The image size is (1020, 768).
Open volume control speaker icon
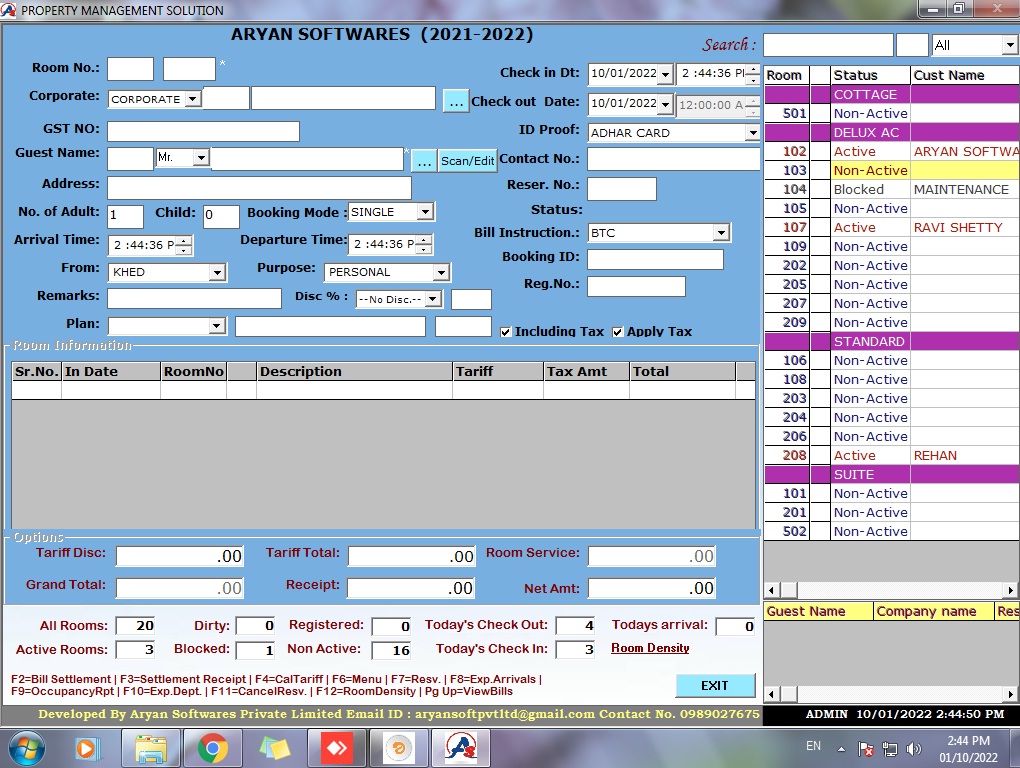pyautogui.click(x=913, y=748)
